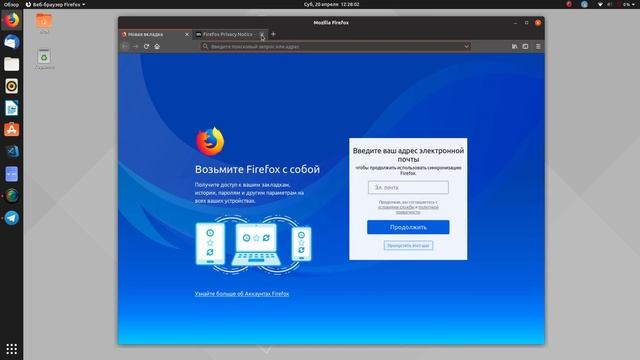
Task: Open the network status menu
Action: click(x=600, y=4)
